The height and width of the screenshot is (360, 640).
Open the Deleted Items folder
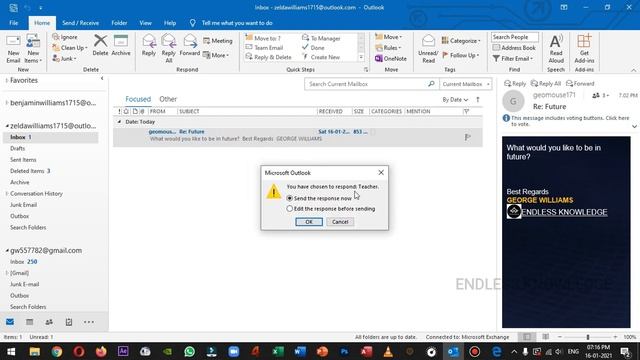[30, 171]
